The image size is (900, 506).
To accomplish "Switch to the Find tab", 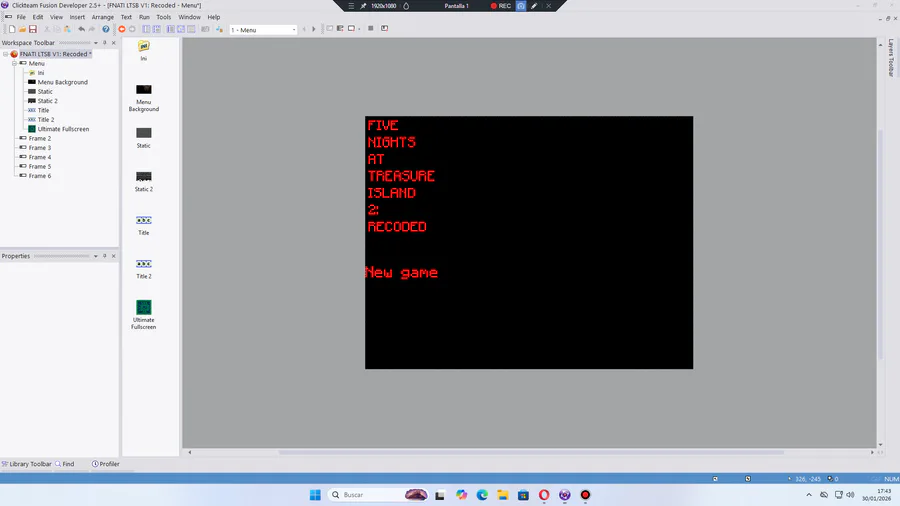I will coord(64,464).
